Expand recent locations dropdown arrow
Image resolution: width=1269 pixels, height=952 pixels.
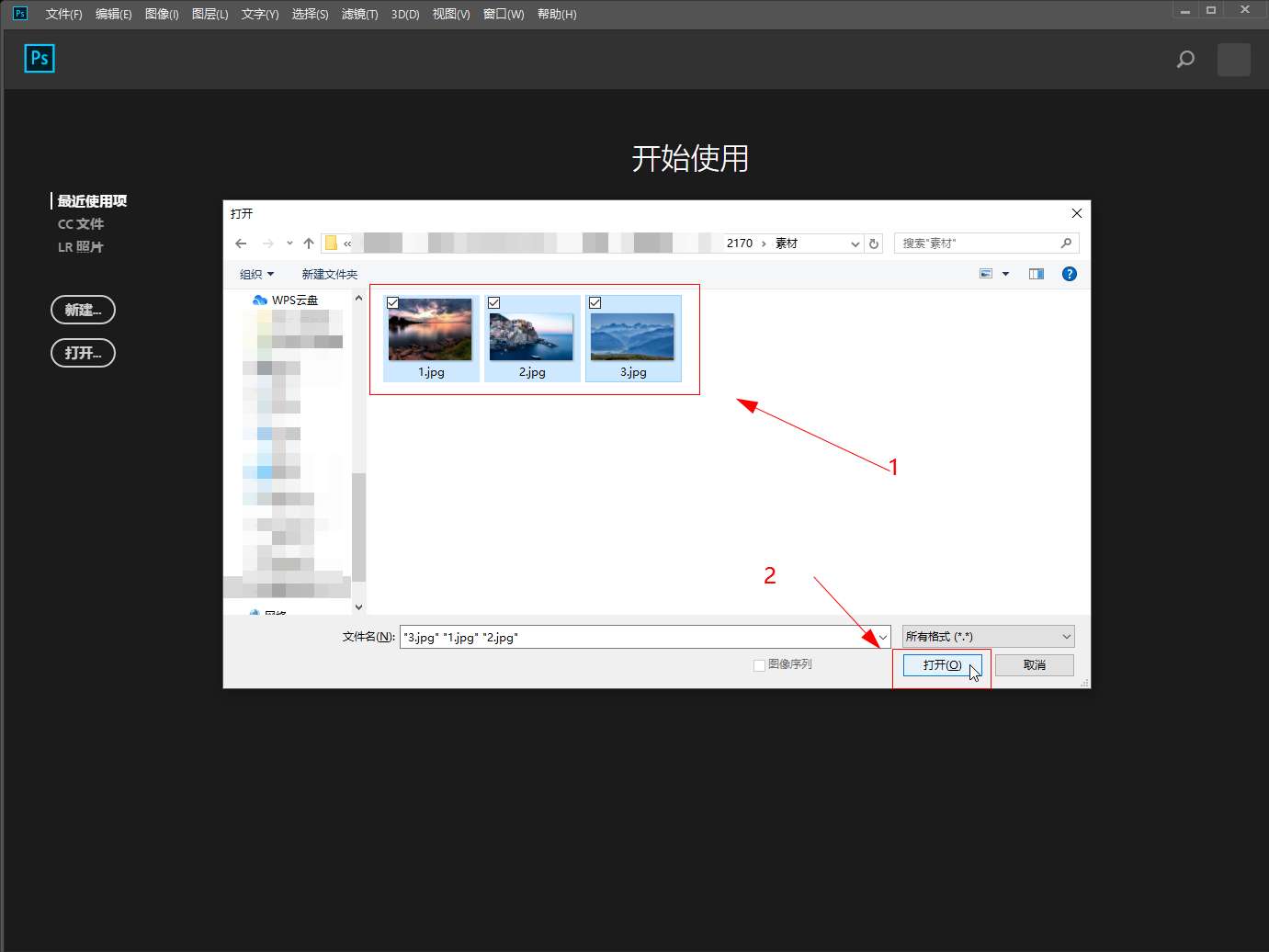[289, 244]
